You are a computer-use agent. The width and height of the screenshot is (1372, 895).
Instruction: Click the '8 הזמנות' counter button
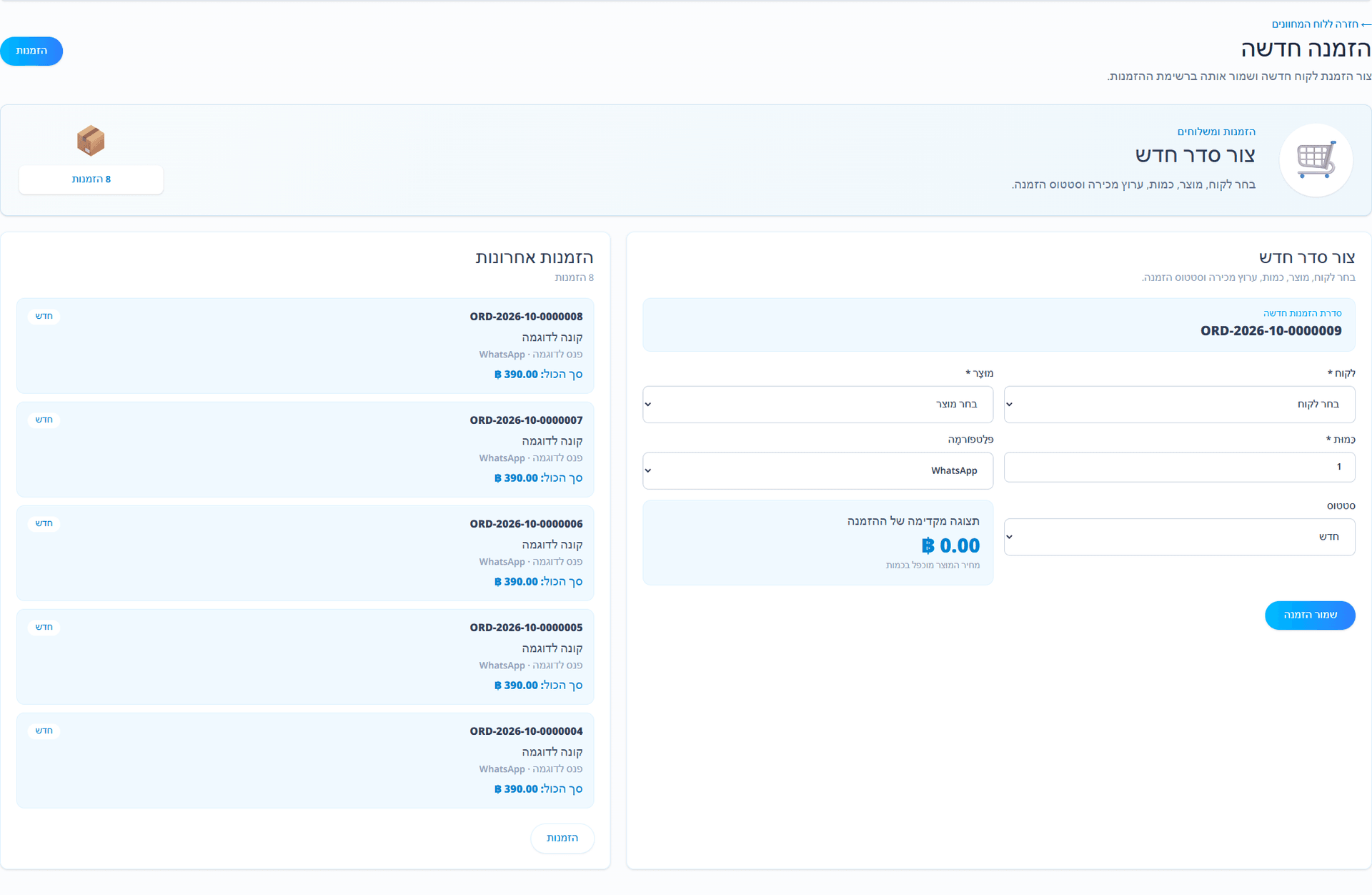click(91, 179)
